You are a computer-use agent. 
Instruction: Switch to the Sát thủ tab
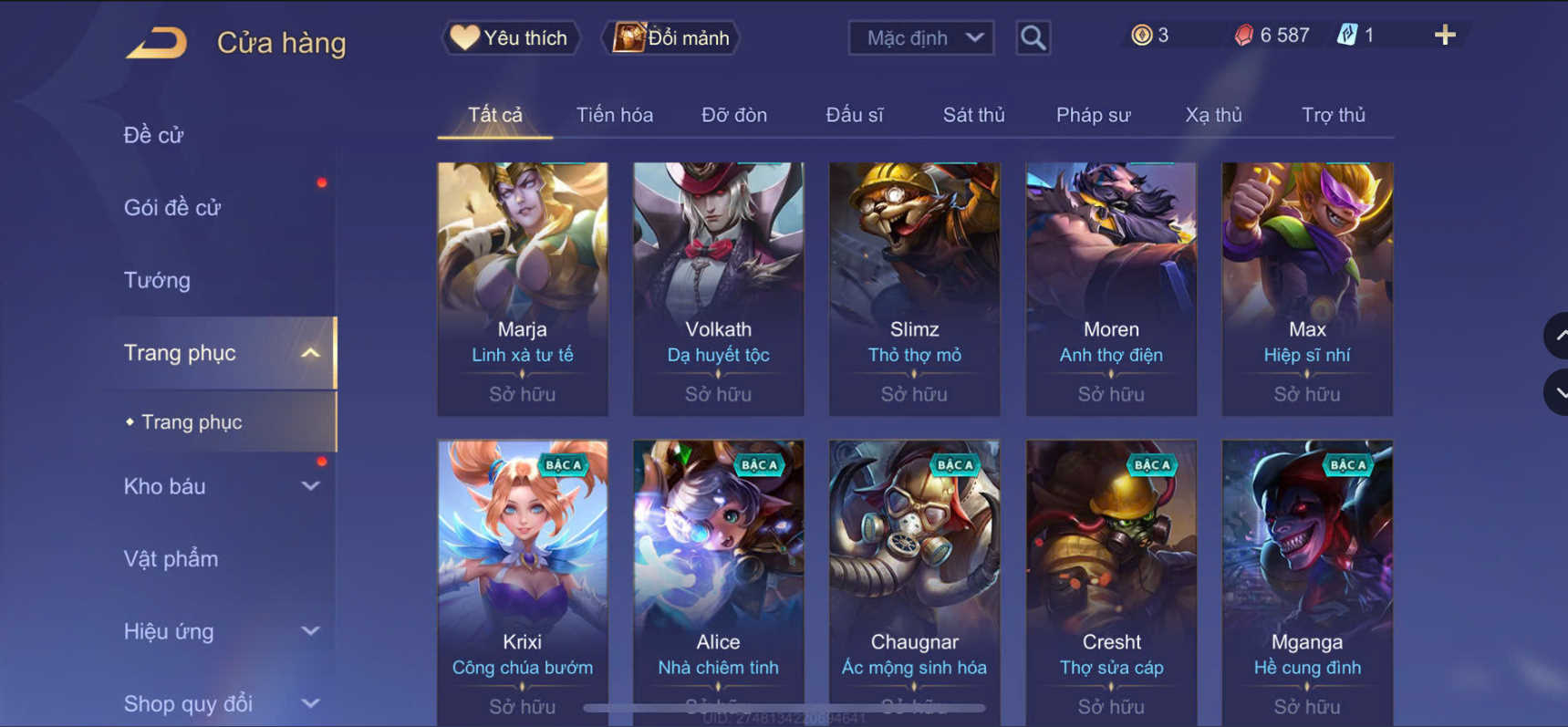[973, 115]
